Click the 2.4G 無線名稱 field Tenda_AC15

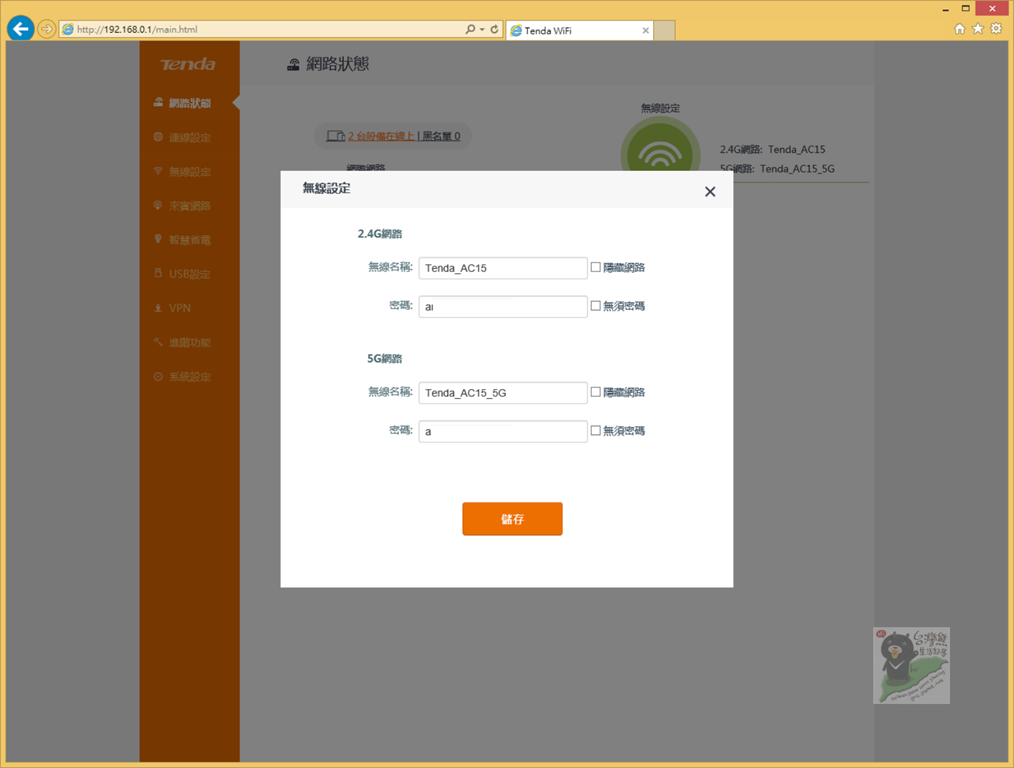coord(502,268)
